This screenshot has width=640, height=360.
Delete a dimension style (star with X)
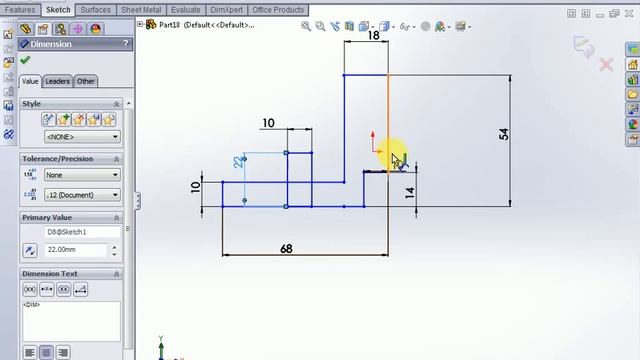pos(78,120)
